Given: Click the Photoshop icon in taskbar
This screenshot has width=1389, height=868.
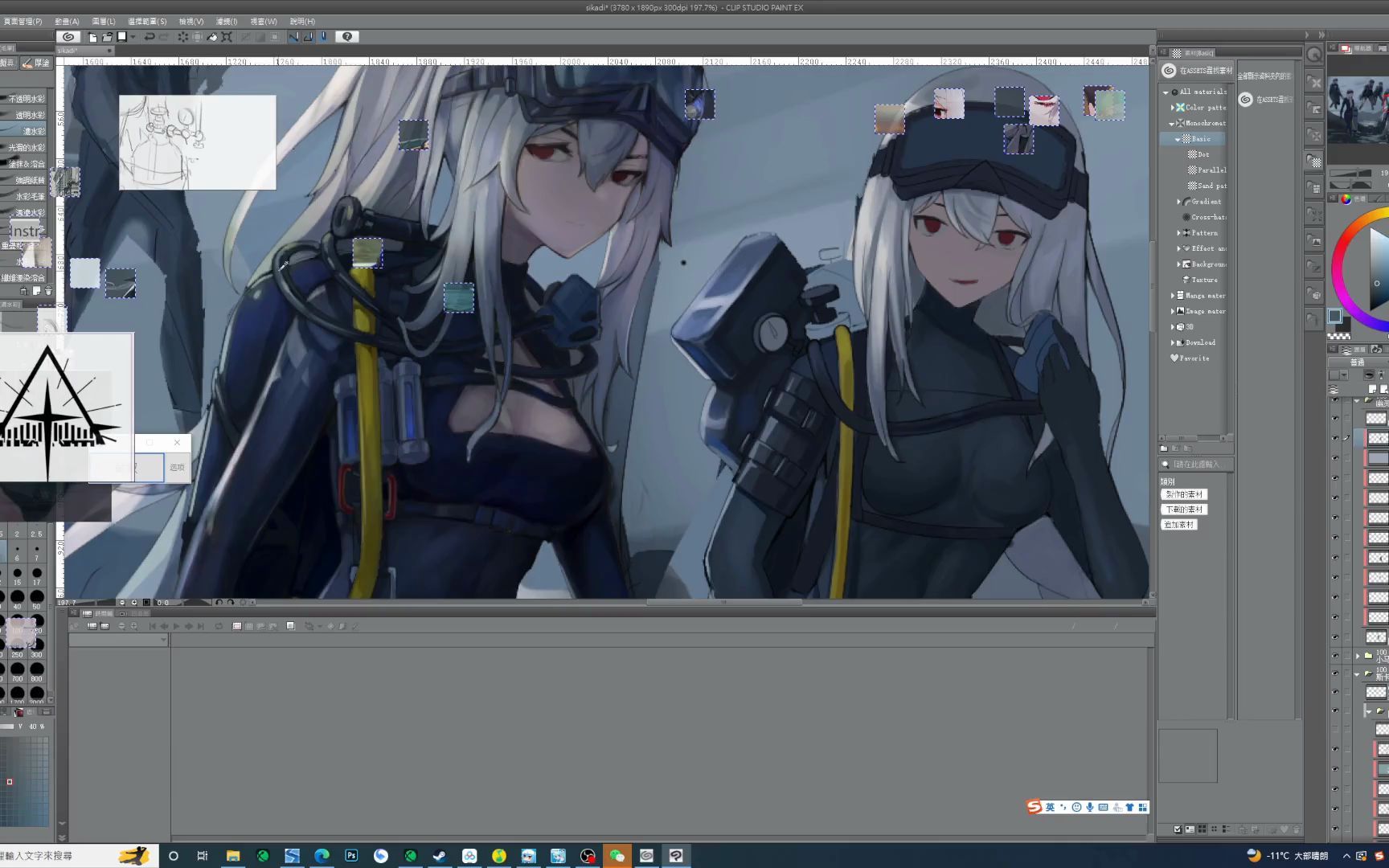Looking at the screenshot, I should tap(351, 856).
